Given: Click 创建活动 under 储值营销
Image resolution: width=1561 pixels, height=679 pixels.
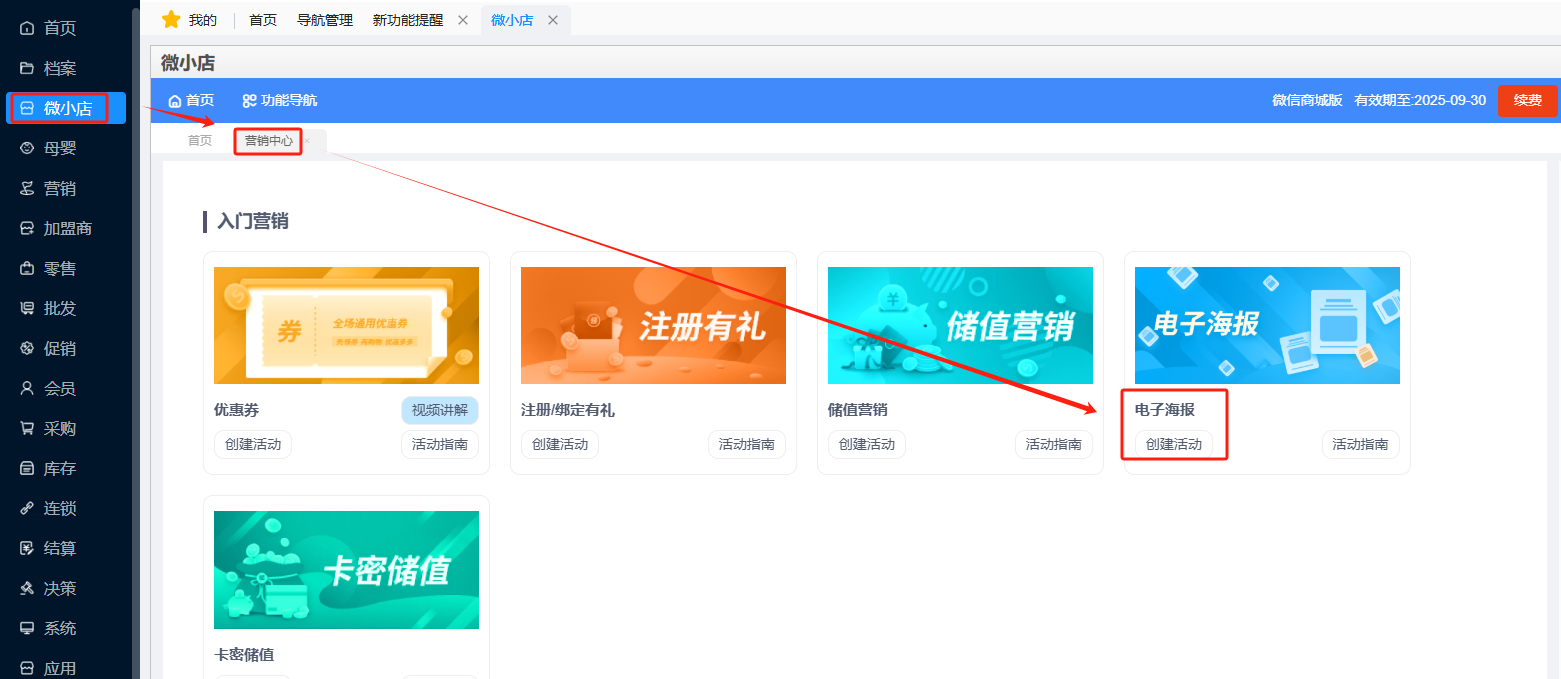Looking at the screenshot, I should pyautogui.click(x=867, y=444).
